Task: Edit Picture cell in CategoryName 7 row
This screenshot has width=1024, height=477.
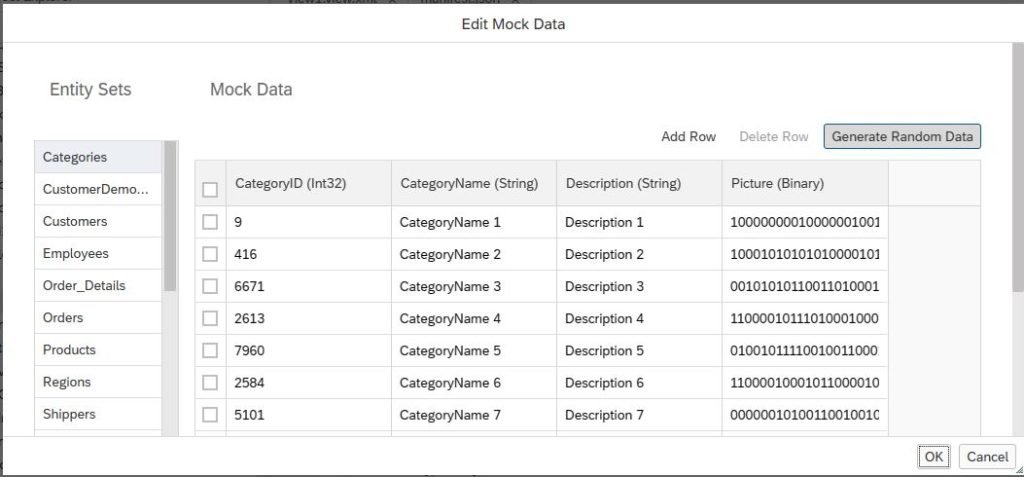Action: tap(805, 414)
